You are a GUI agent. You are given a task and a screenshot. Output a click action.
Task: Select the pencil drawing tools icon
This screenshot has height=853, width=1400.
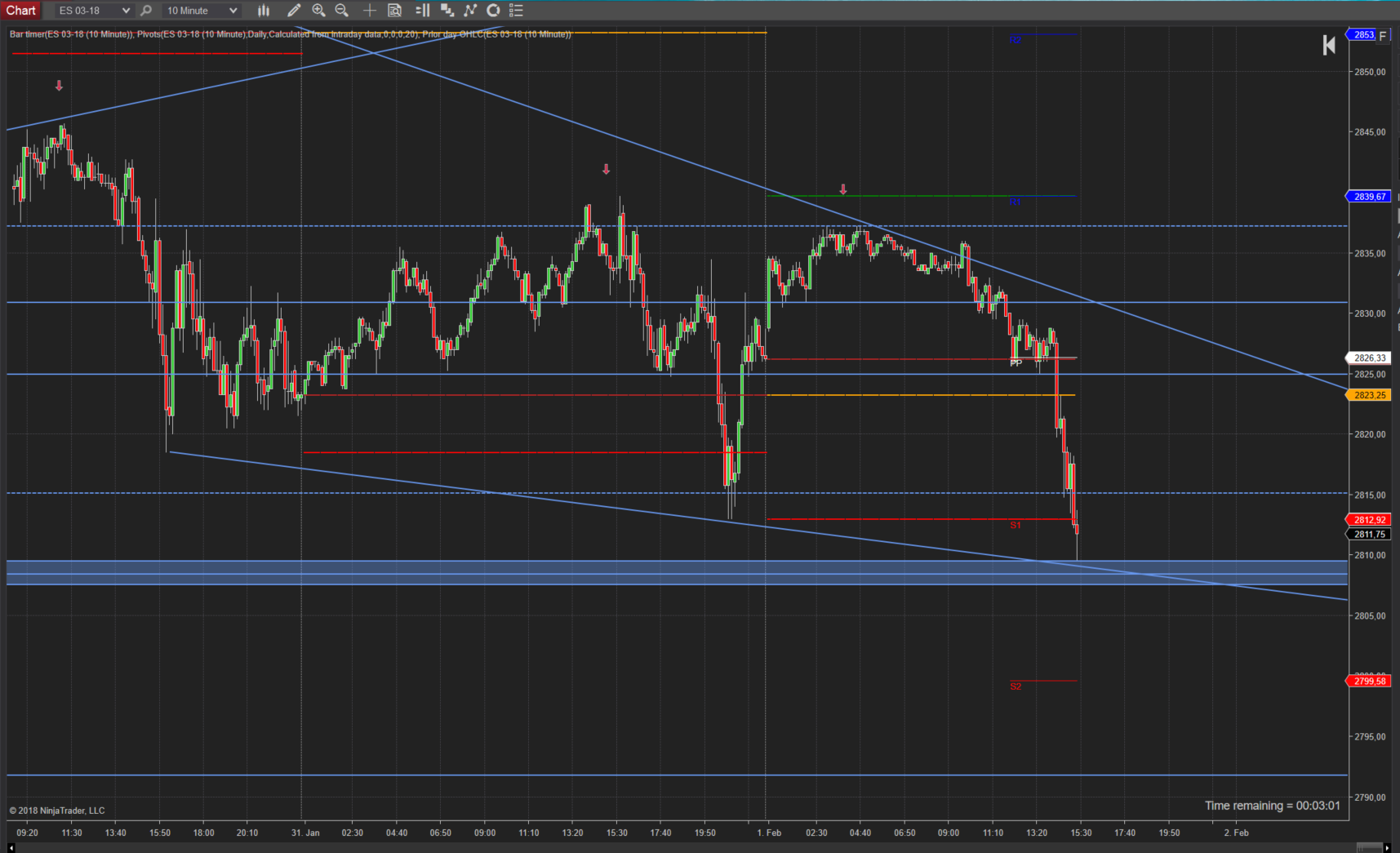[x=294, y=11]
